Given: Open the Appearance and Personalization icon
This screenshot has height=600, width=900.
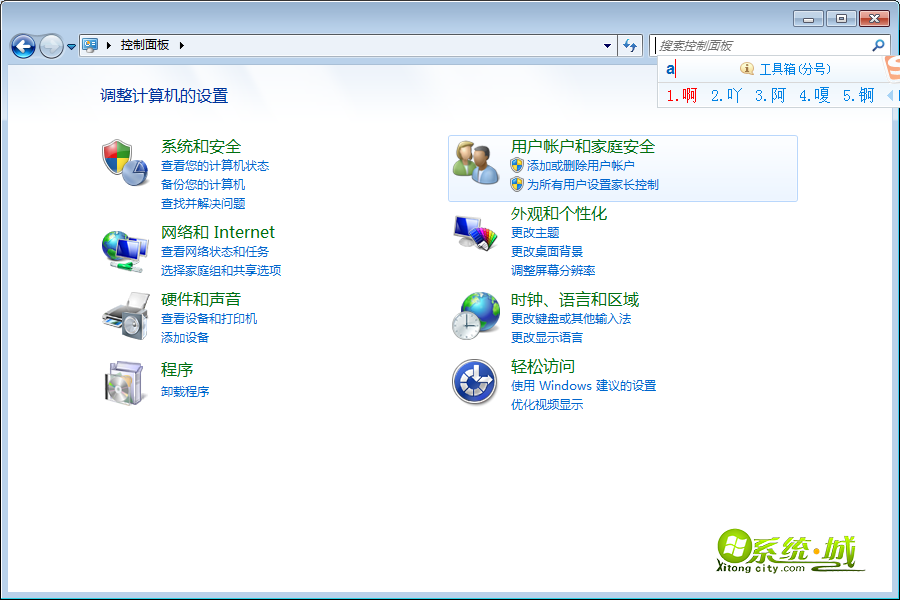Looking at the screenshot, I should coord(475,231).
